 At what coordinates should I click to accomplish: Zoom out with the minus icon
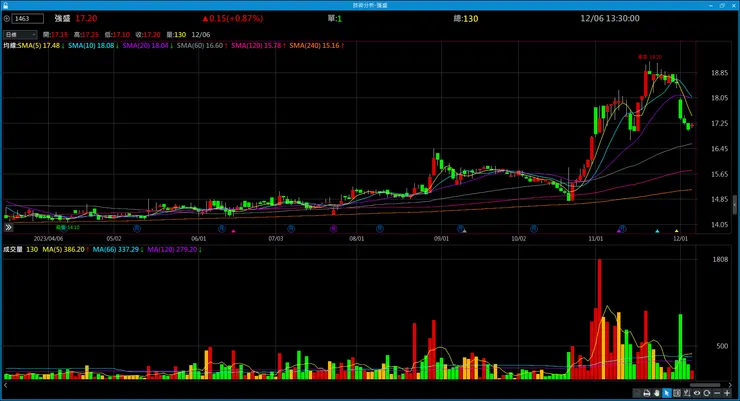coord(717,393)
